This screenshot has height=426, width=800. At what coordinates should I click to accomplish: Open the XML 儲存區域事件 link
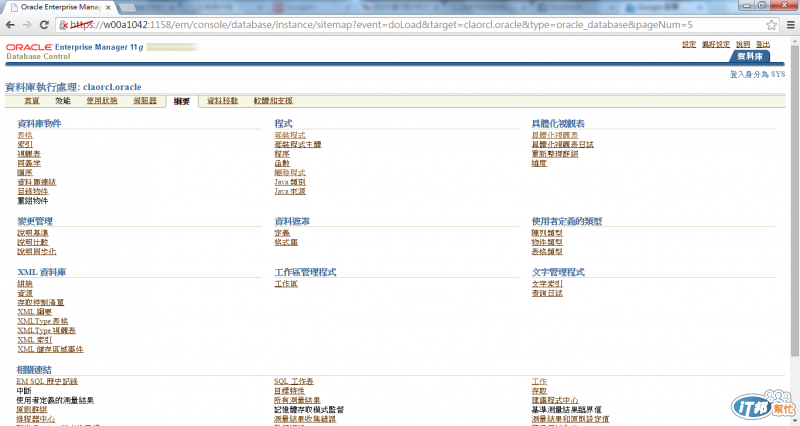[x=51, y=349]
